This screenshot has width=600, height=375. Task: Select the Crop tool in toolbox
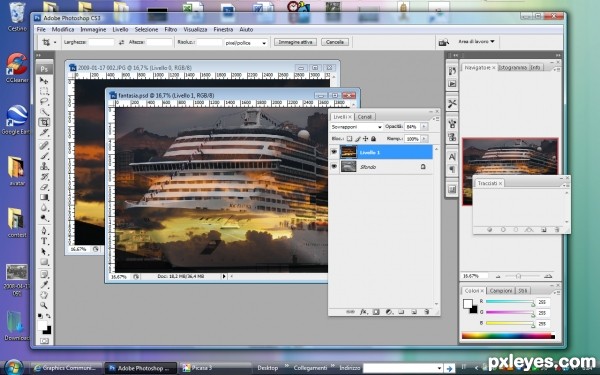(x=44, y=122)
